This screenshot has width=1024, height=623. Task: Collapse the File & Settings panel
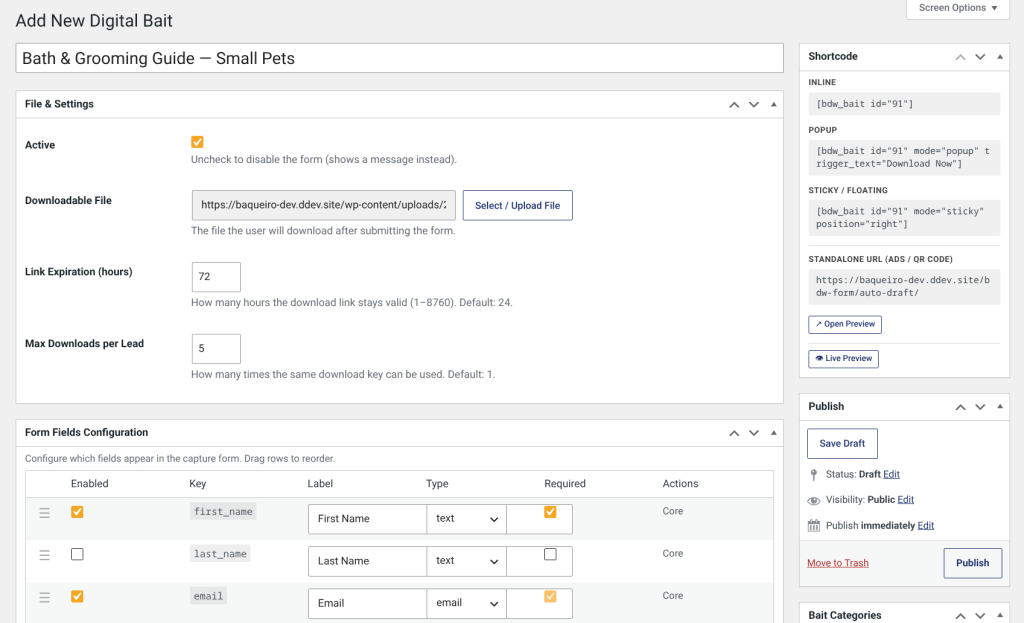774,104
